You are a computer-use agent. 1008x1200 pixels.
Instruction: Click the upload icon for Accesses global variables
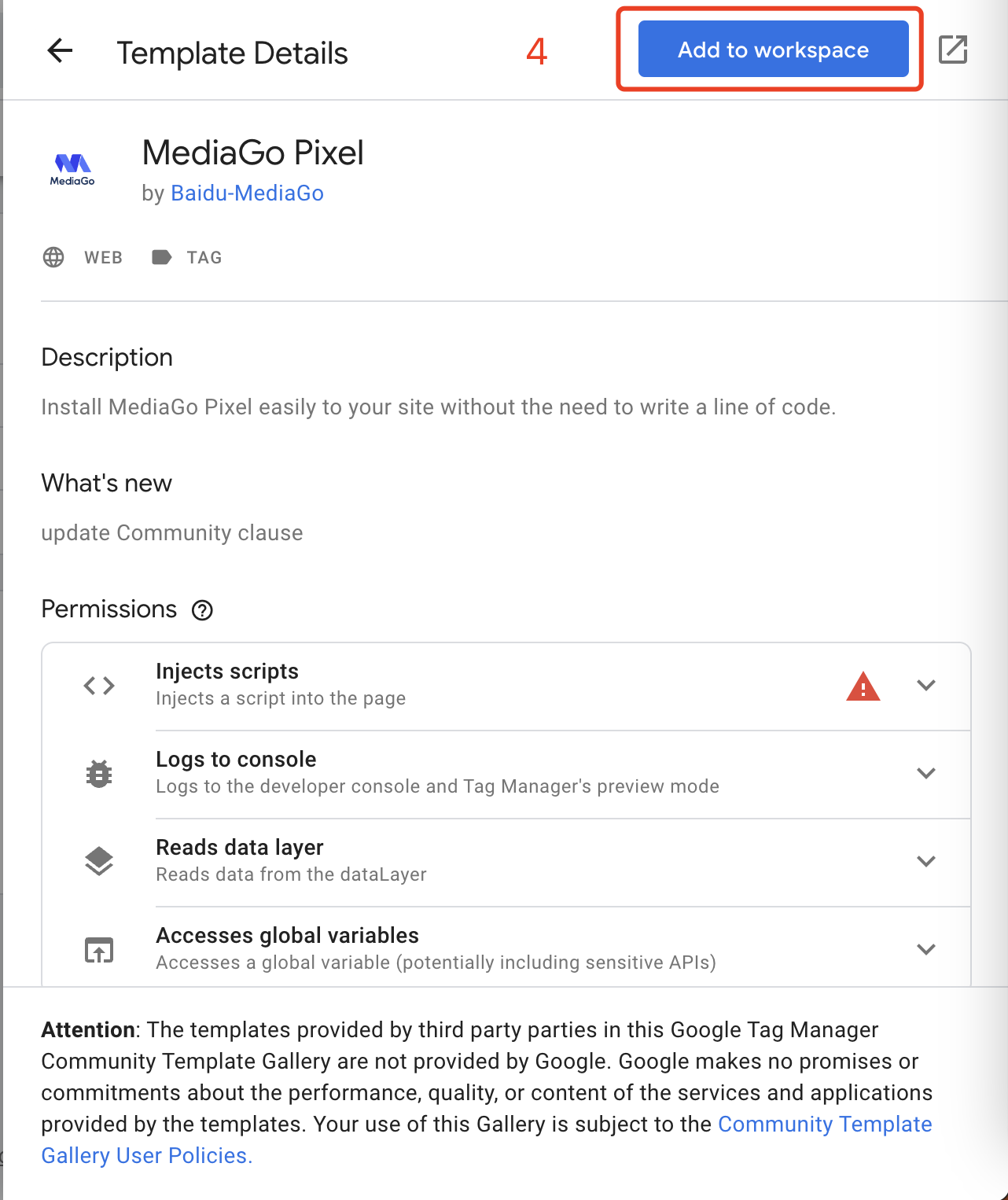pos(98,949)
